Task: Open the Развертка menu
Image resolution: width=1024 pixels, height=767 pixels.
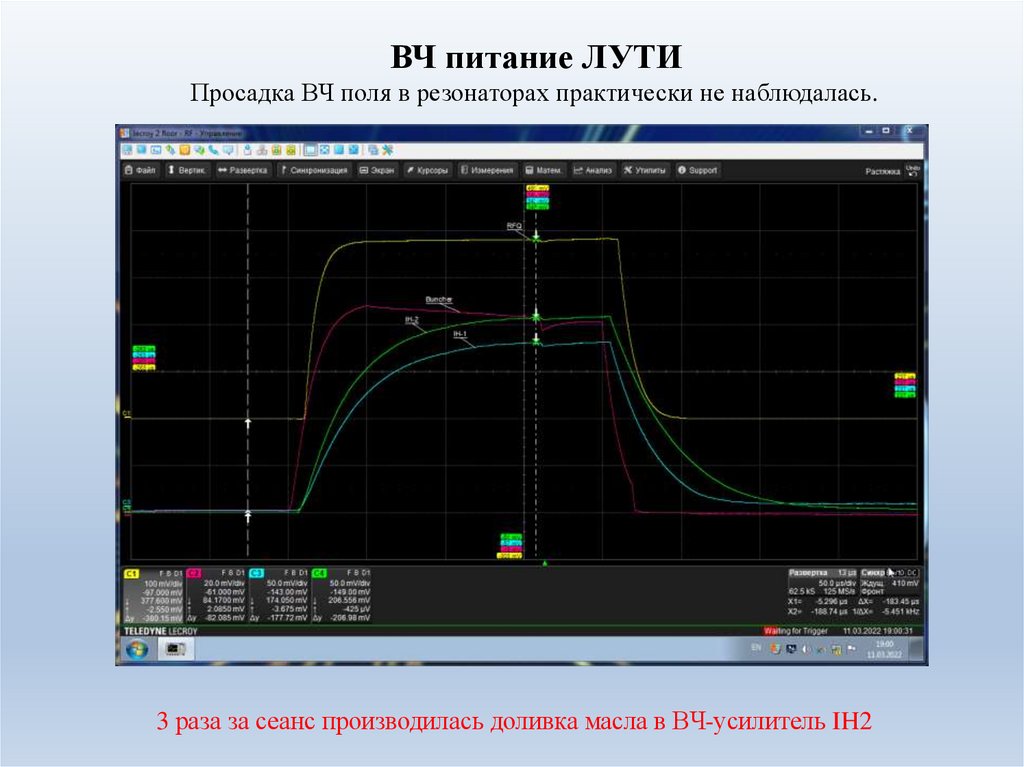Action: click(243, 171)
